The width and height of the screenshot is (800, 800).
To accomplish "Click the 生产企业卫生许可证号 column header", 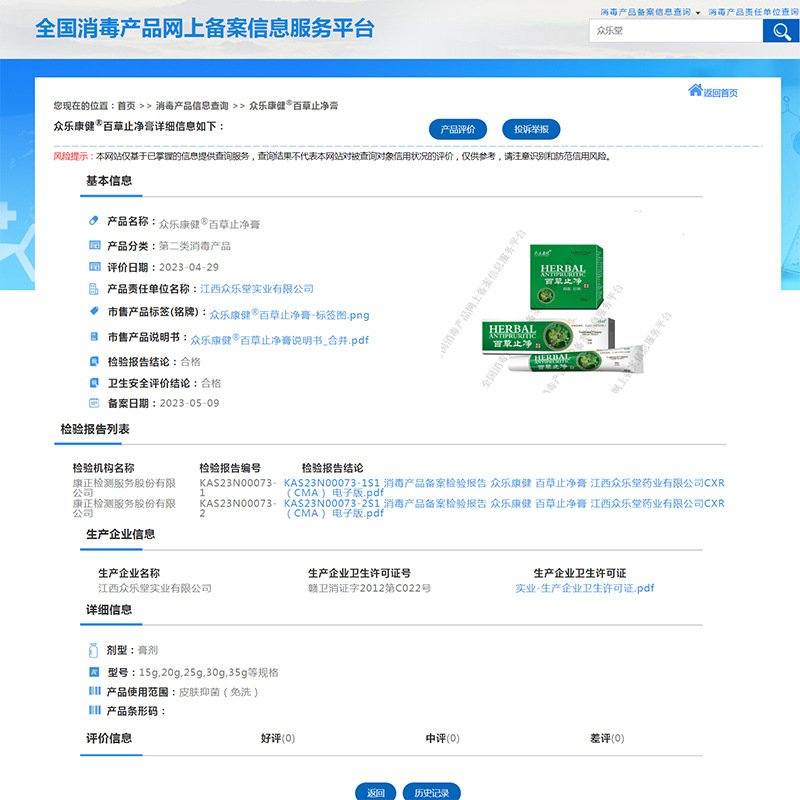I will 359,572.
